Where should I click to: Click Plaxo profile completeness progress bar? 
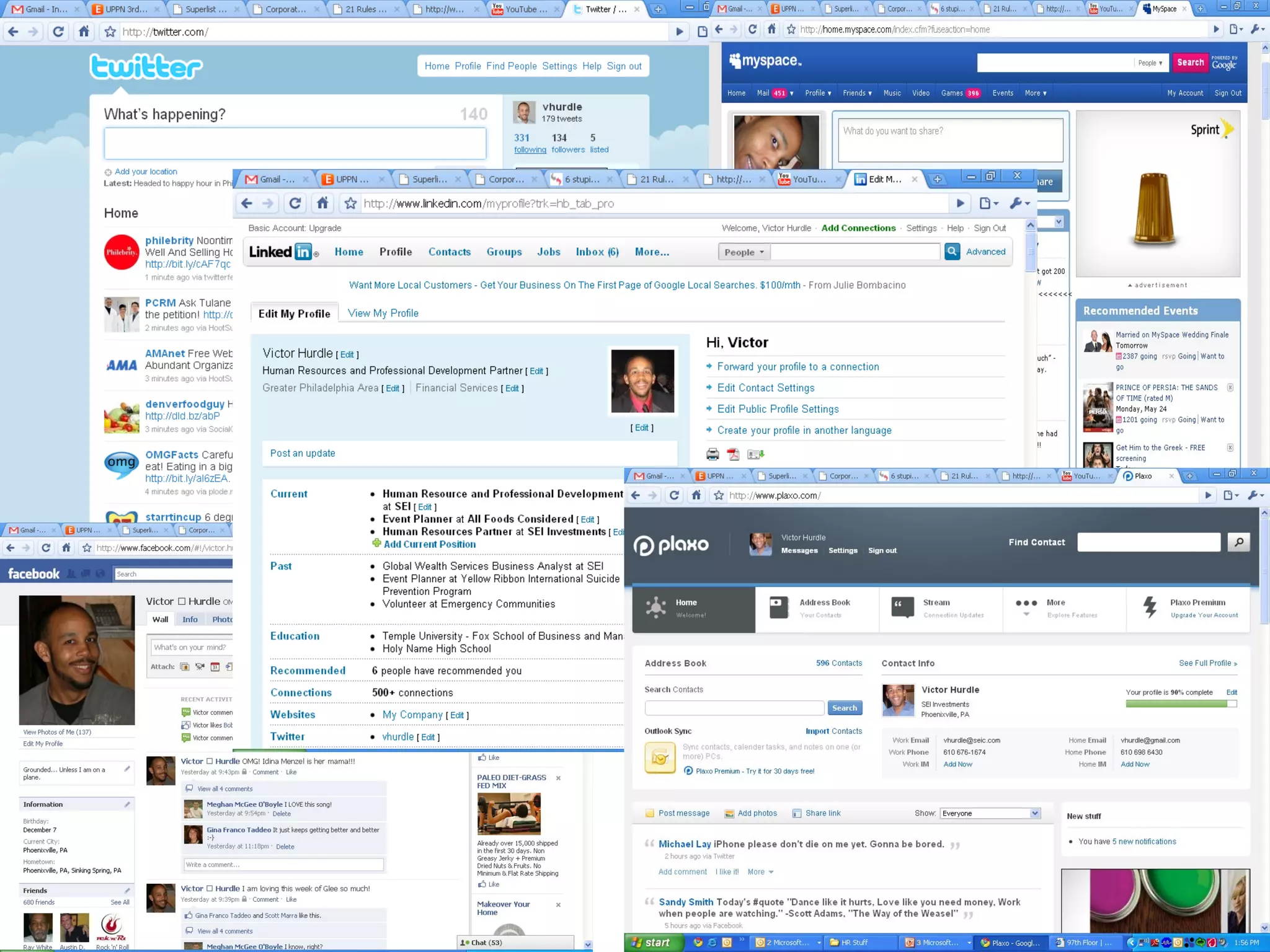point(1181,703)
